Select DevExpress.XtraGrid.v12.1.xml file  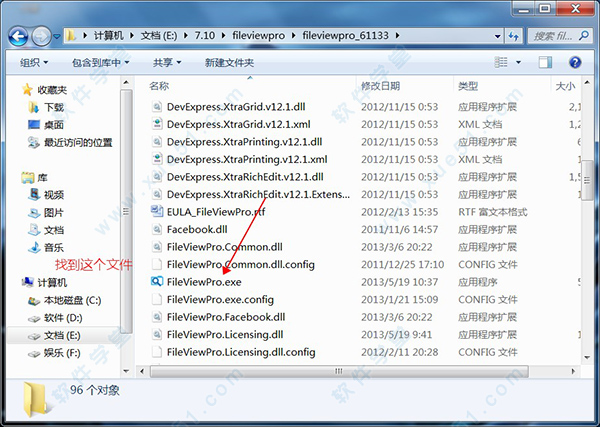pyautogui.click(x=238, y=124)
